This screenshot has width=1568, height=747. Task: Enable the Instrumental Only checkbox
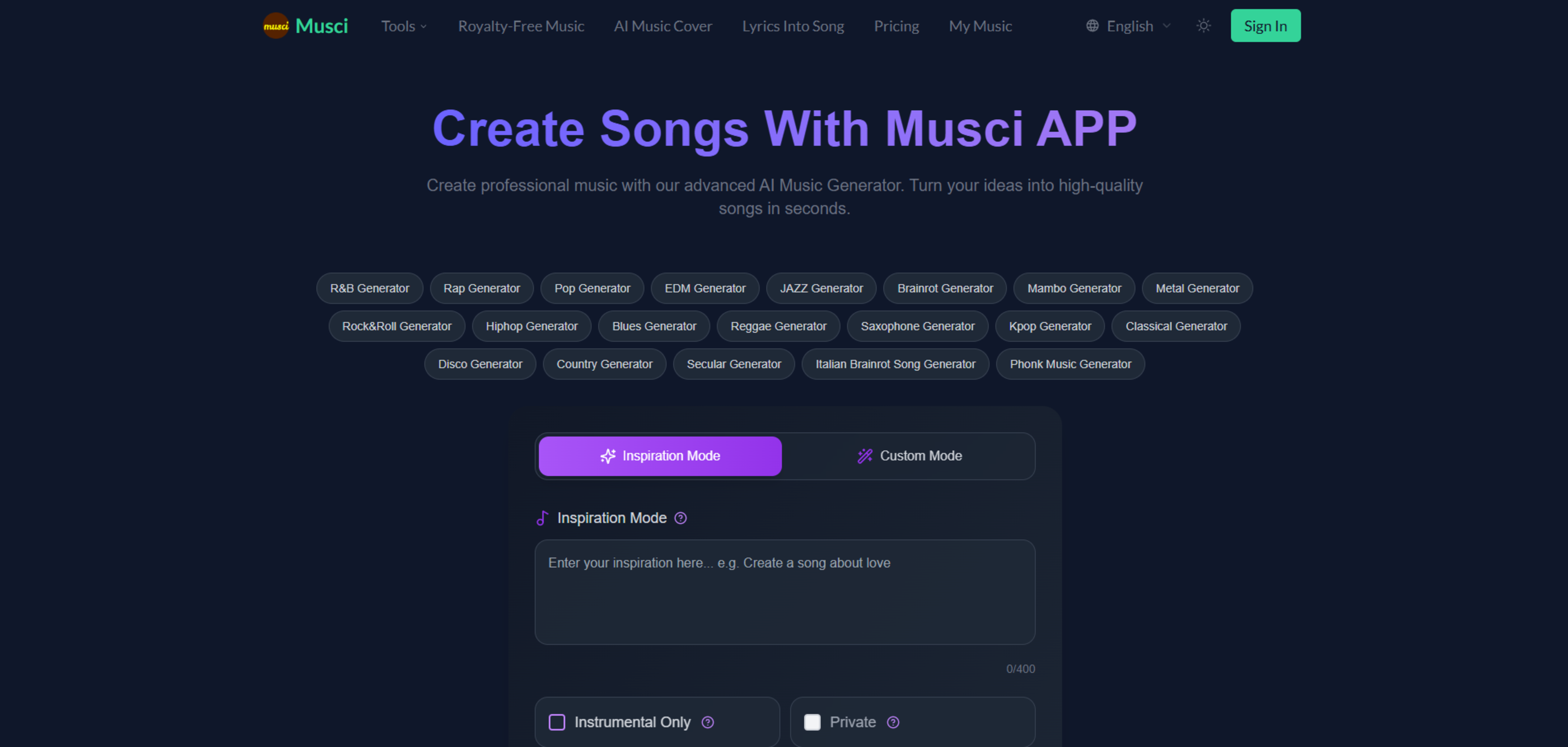pos(557,722)
